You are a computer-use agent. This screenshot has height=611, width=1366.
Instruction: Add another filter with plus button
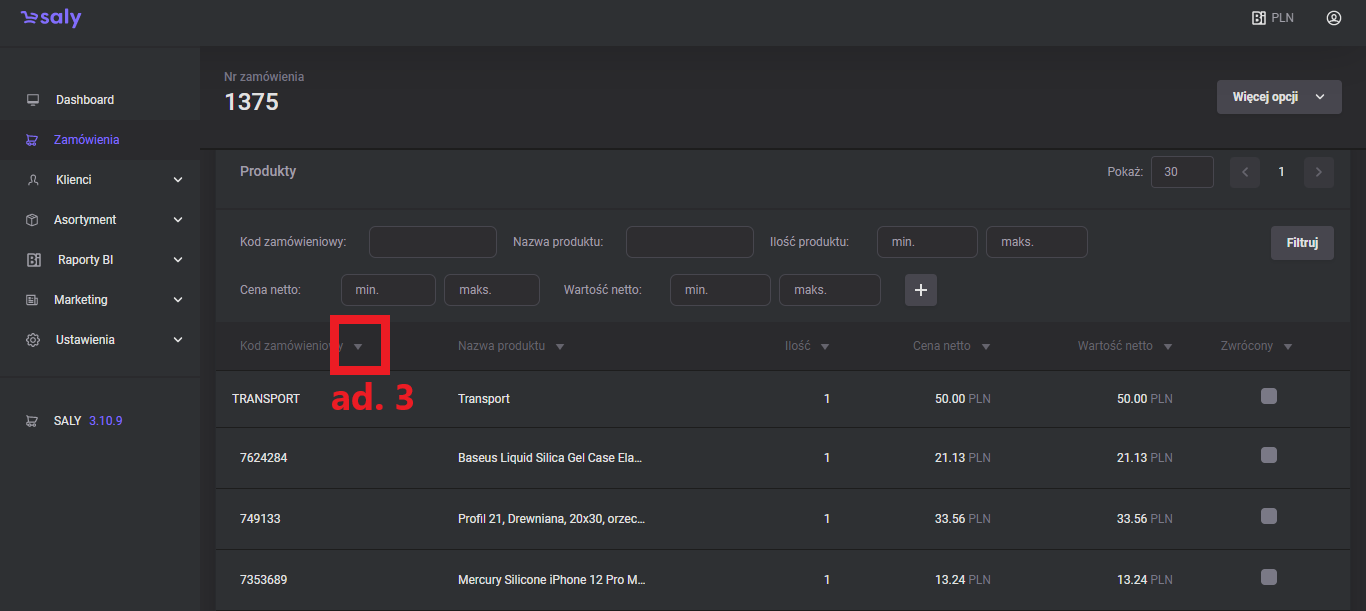point(921,290)
